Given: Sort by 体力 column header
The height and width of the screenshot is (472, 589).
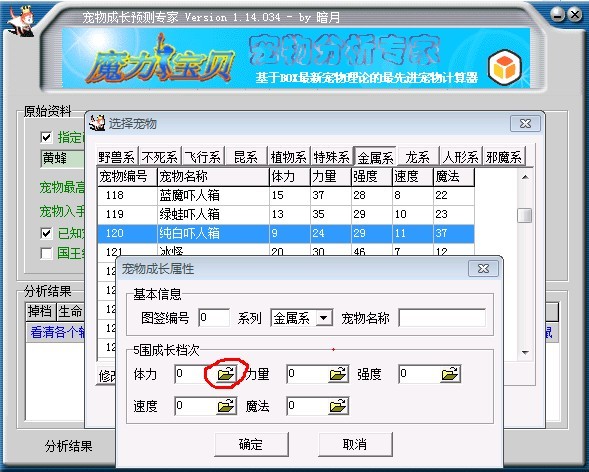Looking at the screenshot, I should pos(290,176).
